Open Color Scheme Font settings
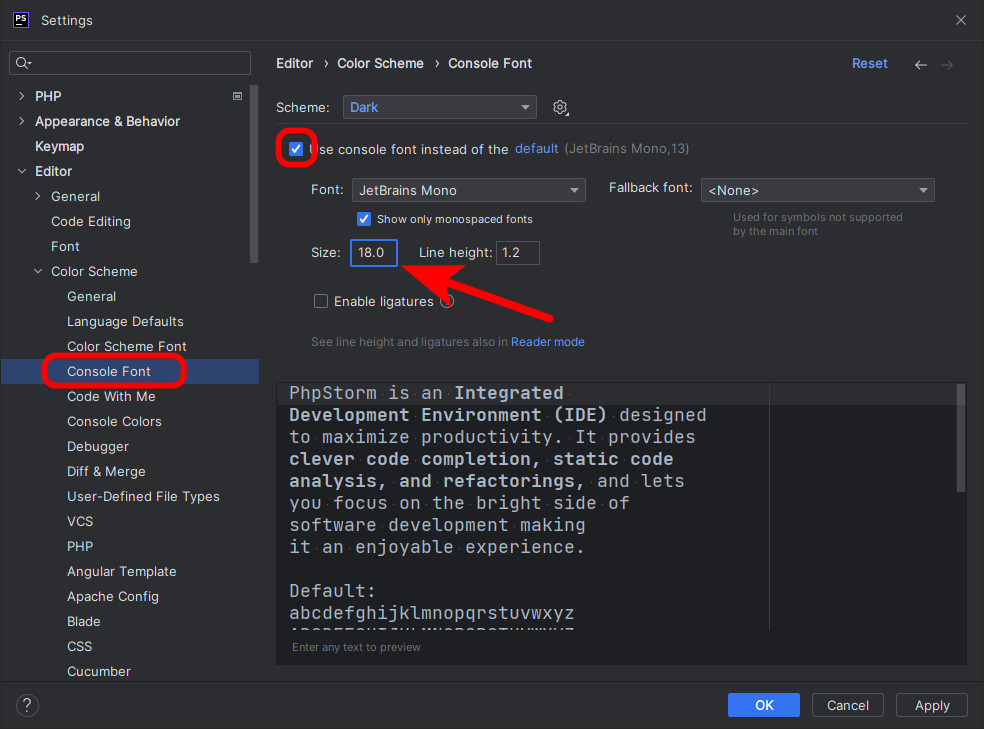The image size is (984, 729). tap(127, 346)
